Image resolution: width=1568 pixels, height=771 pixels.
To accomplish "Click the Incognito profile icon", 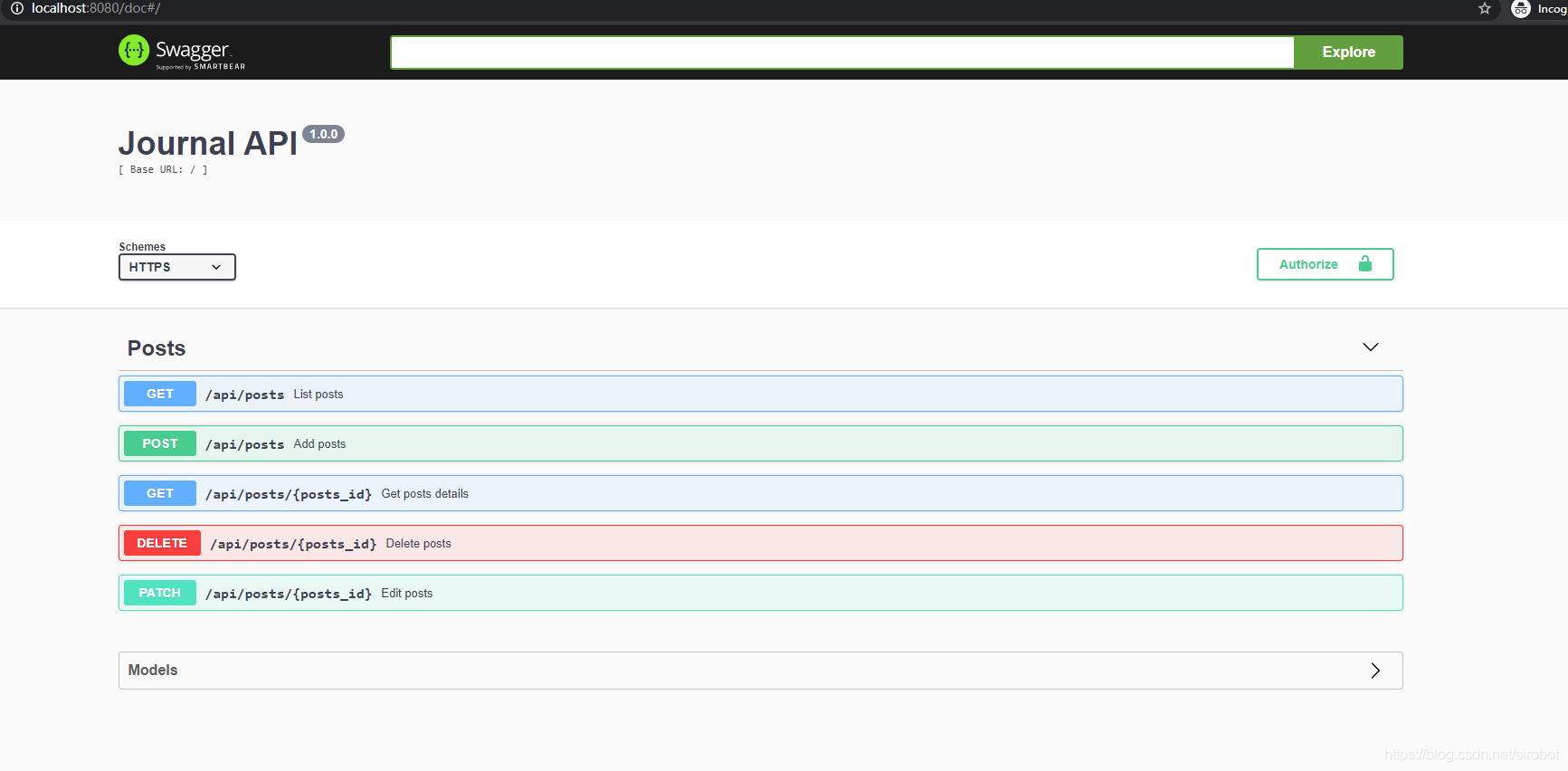I will [1521, 9].
